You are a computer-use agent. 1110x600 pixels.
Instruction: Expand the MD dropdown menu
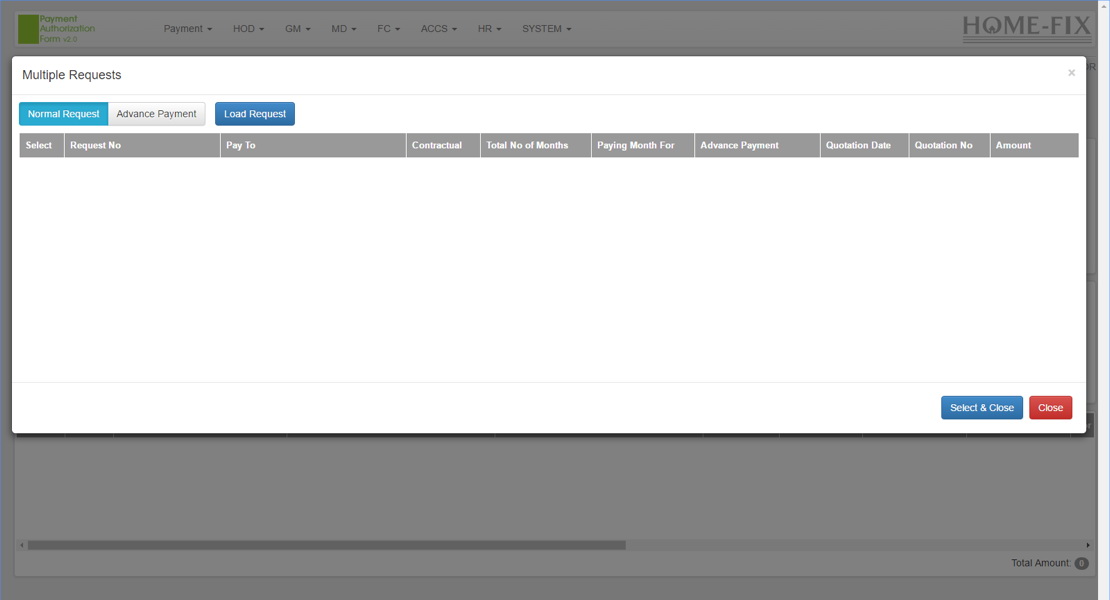(343, 28)
